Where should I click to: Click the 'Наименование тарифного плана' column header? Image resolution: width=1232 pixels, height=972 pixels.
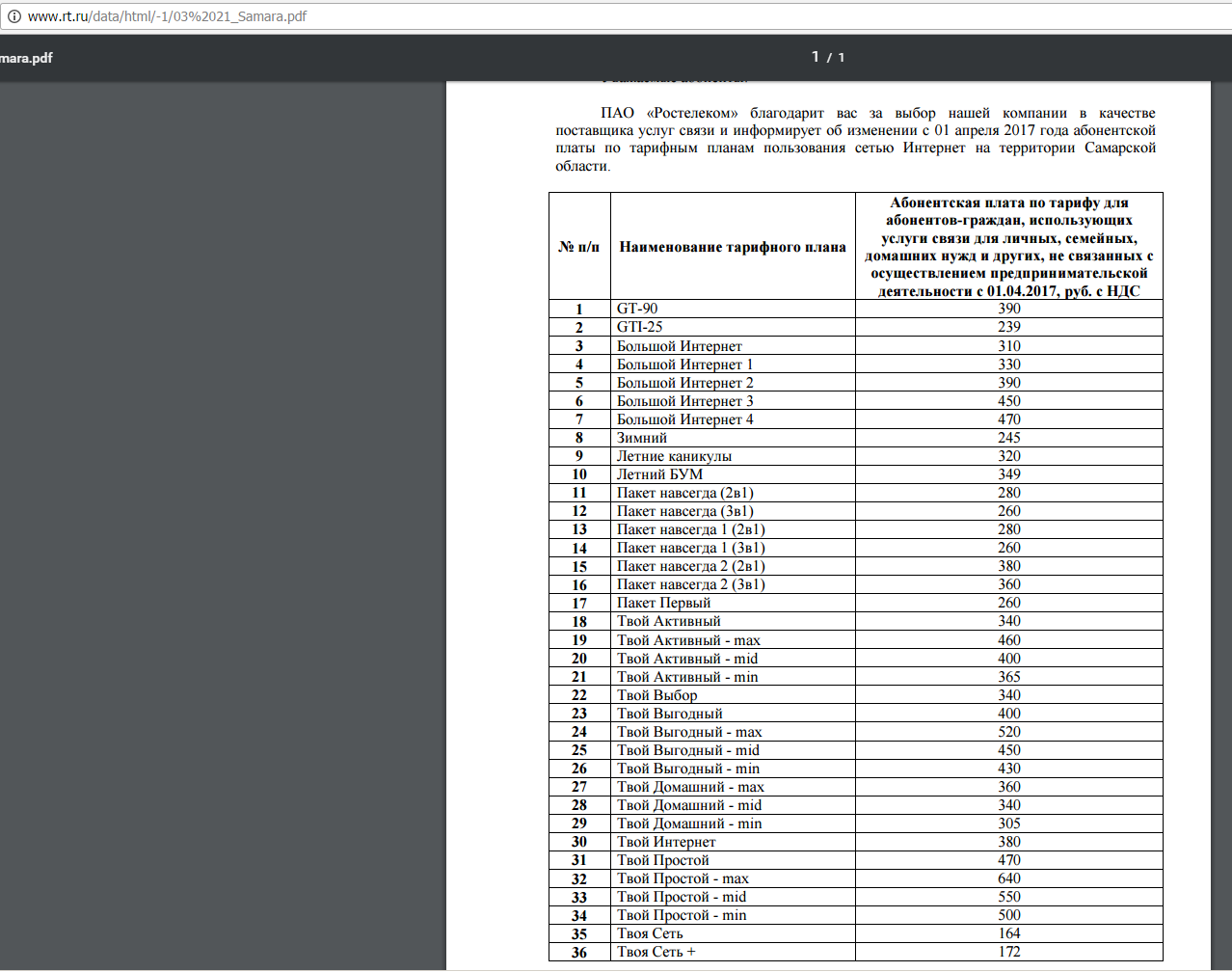pyautogui.click(x=733, y=247)
